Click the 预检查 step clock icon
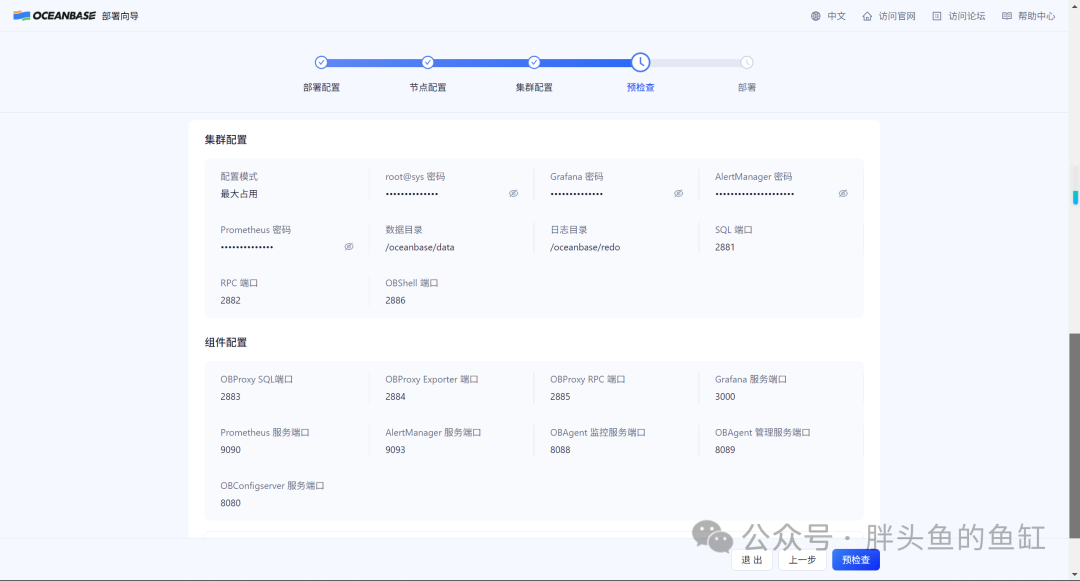1080x581 pixels. tap(641, 63)
